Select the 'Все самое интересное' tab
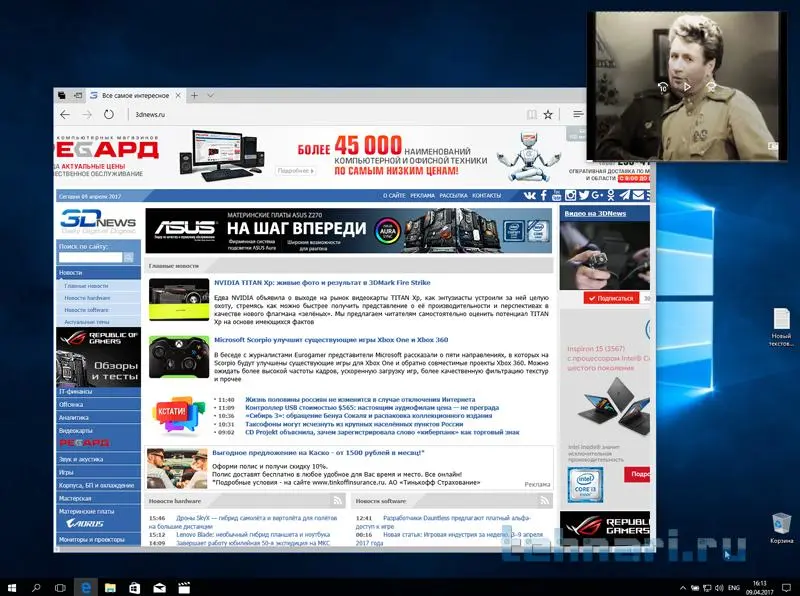 point(135,95)
